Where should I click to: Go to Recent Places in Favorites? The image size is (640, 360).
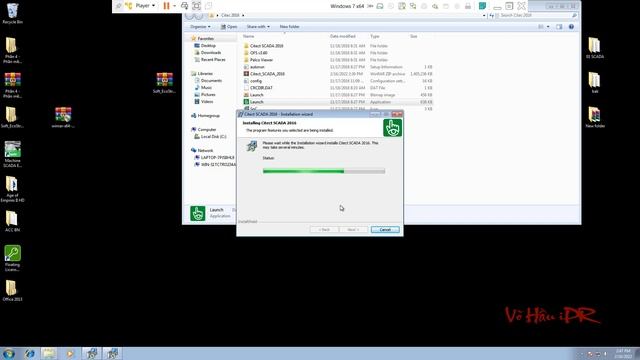pyautogui.click(x=213, y=60)
